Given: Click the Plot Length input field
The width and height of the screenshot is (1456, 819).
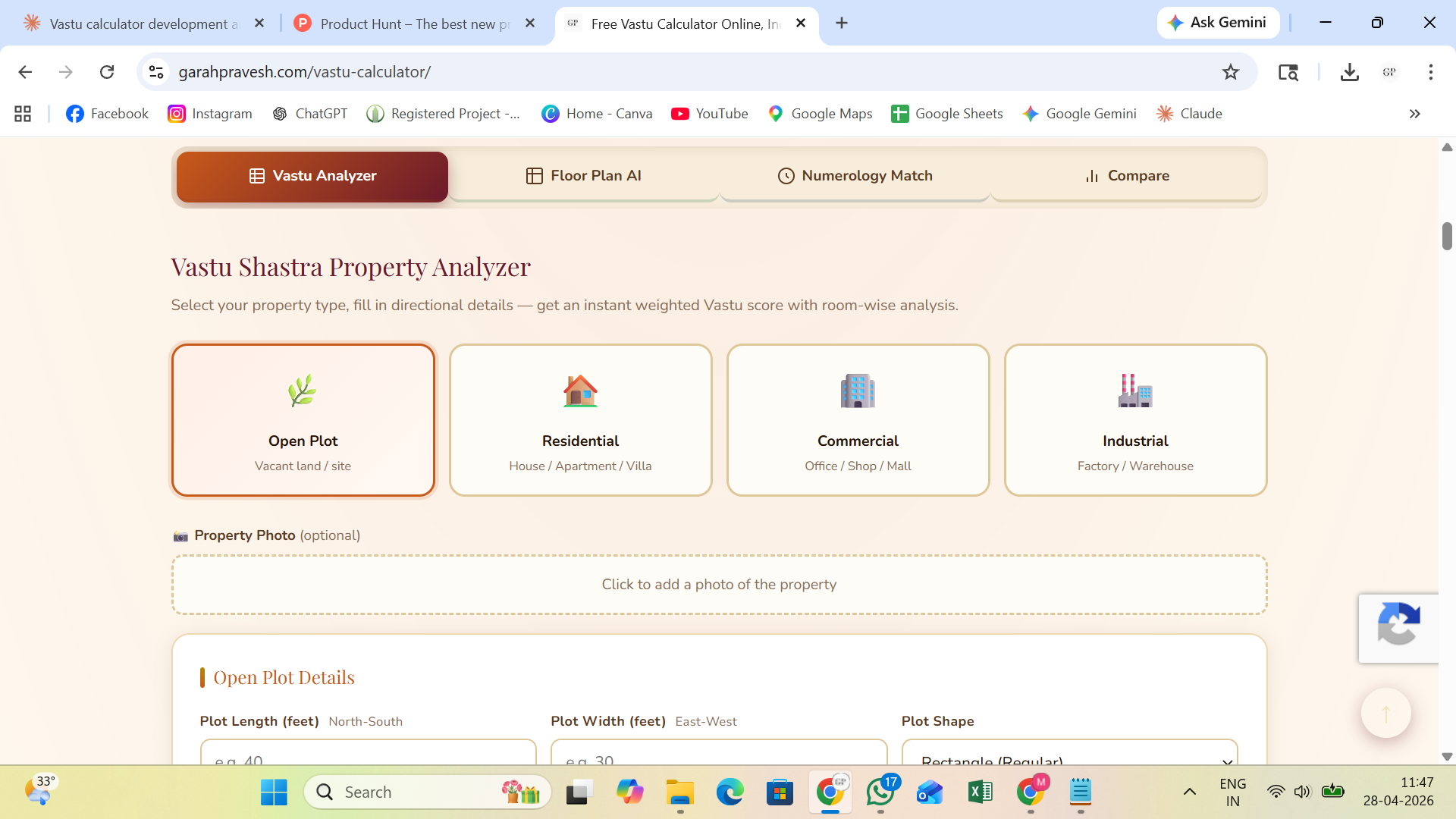Looking at the screenshot, I should [x=368, y=755].
